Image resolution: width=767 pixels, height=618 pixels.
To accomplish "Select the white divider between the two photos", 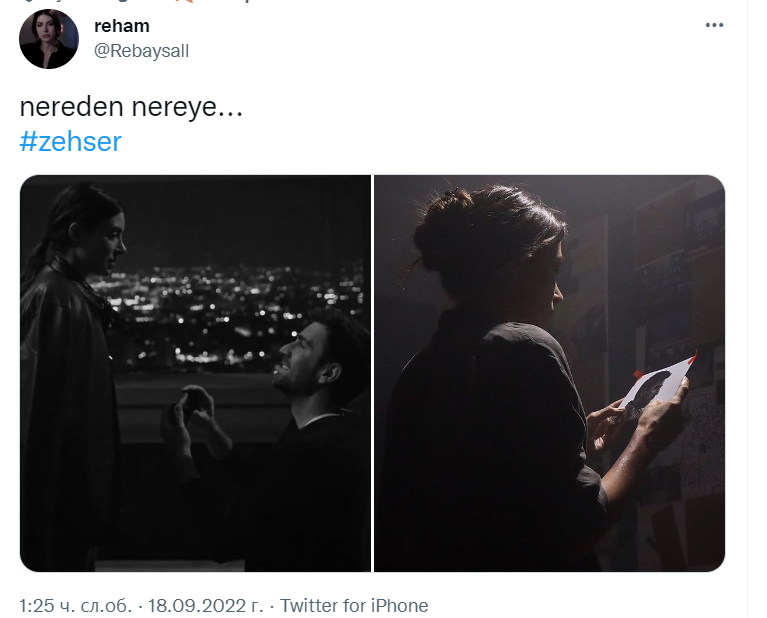I will click(x=373, y=373).
